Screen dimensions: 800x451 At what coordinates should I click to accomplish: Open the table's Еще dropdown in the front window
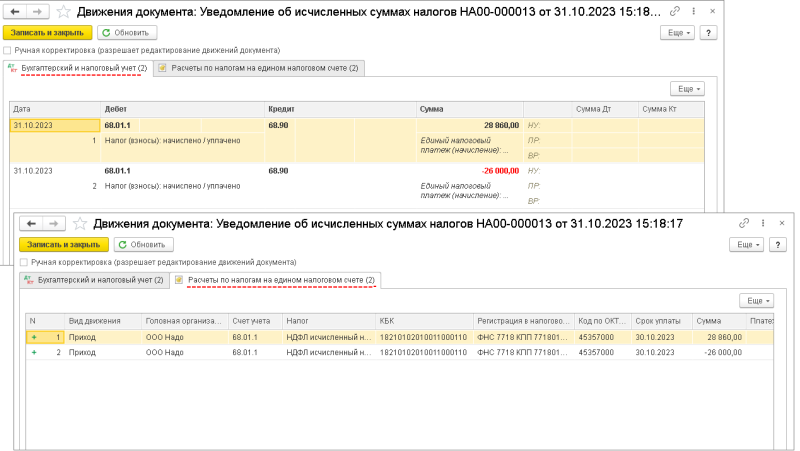(757, 301)
